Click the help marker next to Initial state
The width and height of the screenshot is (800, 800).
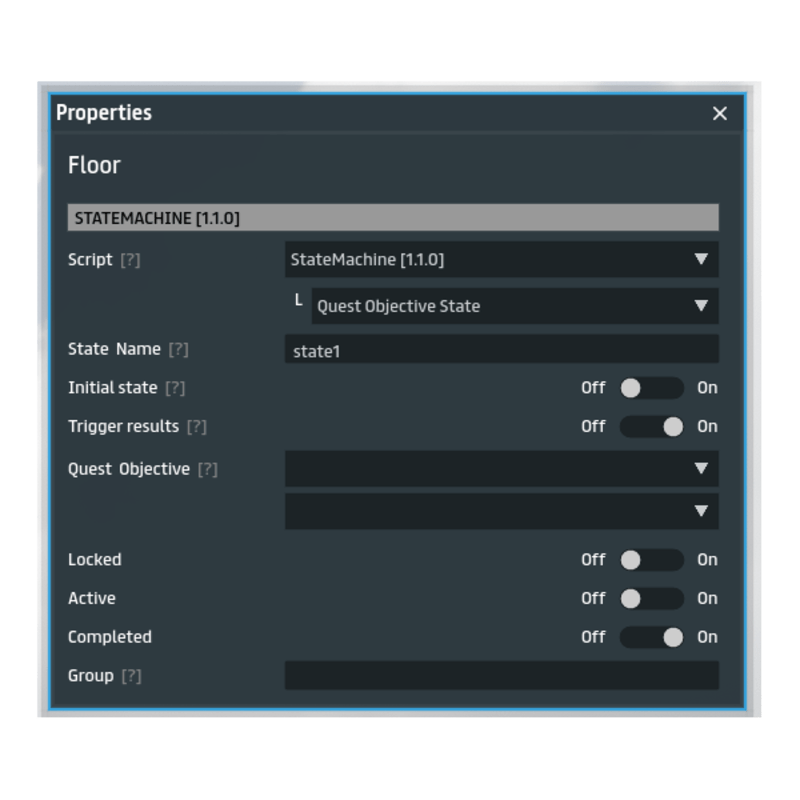pos(175,388)
